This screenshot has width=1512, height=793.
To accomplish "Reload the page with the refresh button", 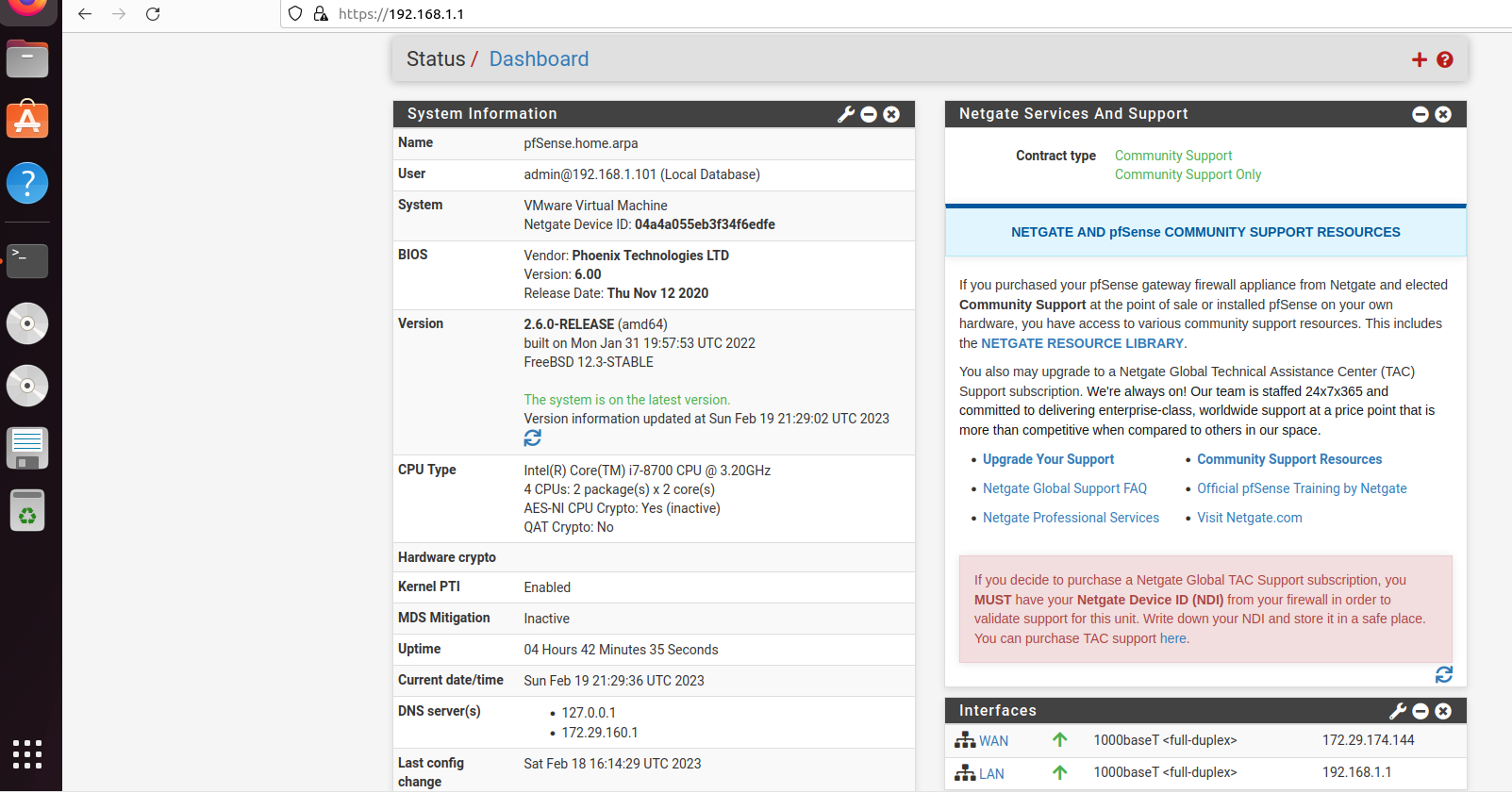I will click(153, 14).
